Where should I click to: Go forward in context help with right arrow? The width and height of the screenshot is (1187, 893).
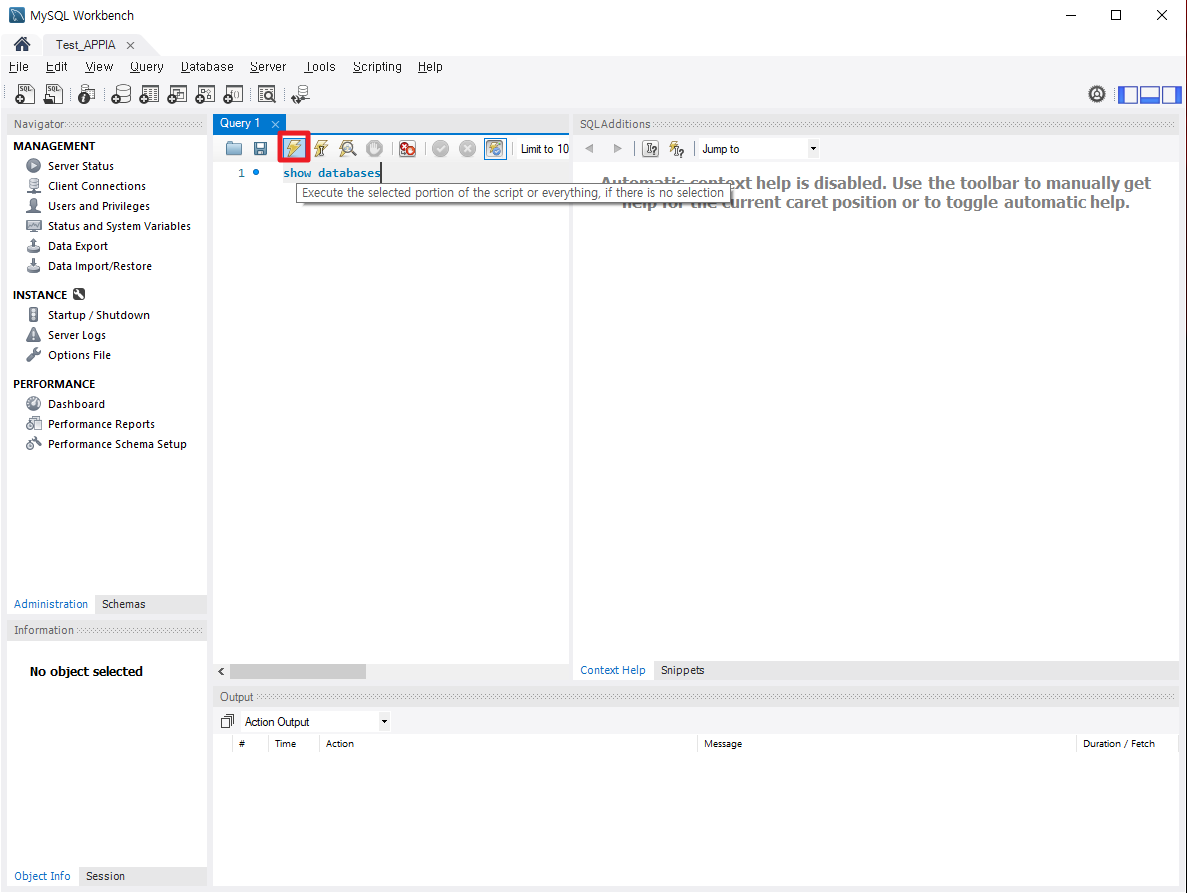(618, 148)
